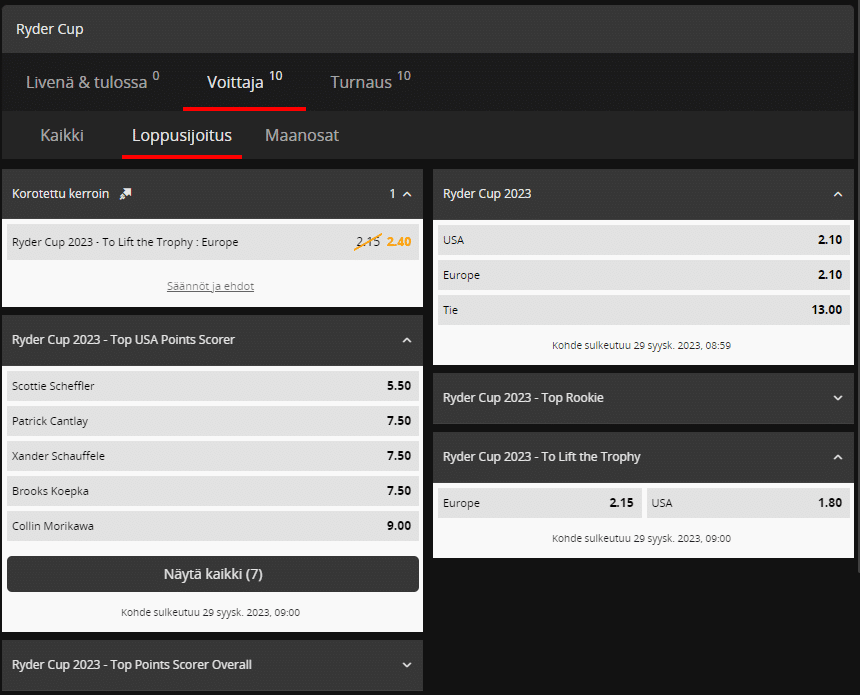Click the page scrollbar at right edge

click(x=857, y=285)
